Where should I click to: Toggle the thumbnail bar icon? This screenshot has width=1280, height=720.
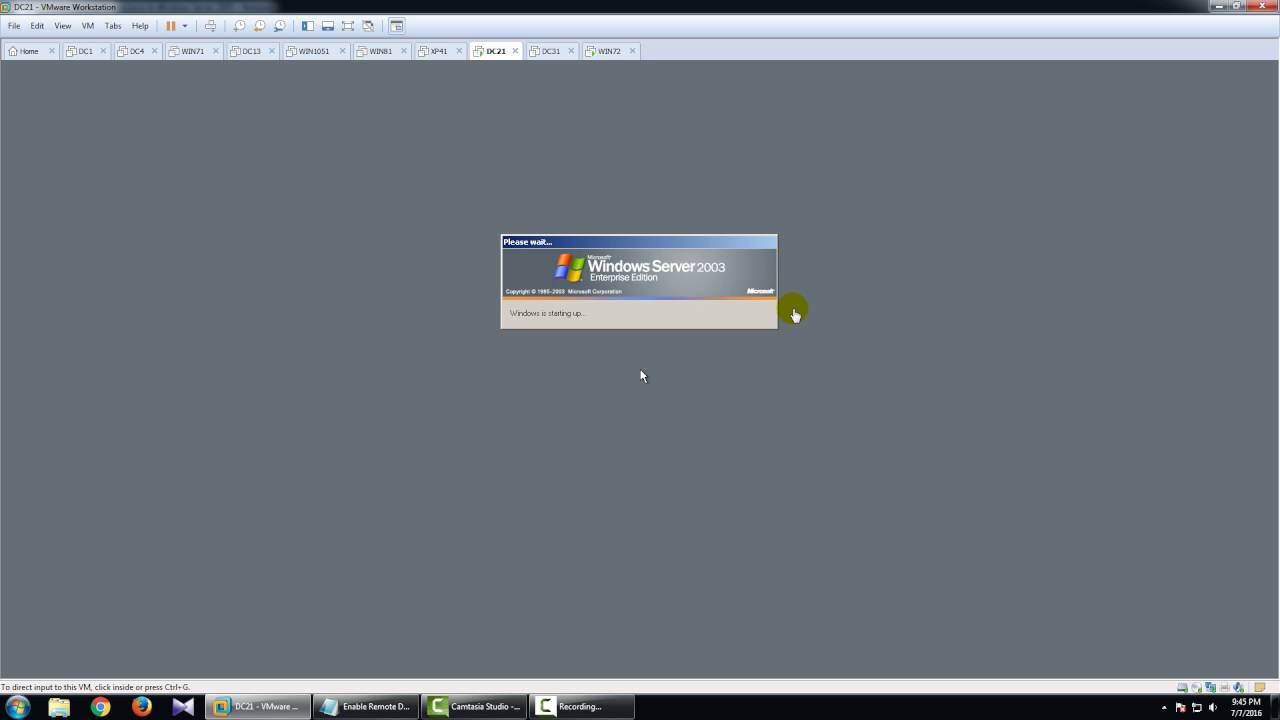[327, 26]
